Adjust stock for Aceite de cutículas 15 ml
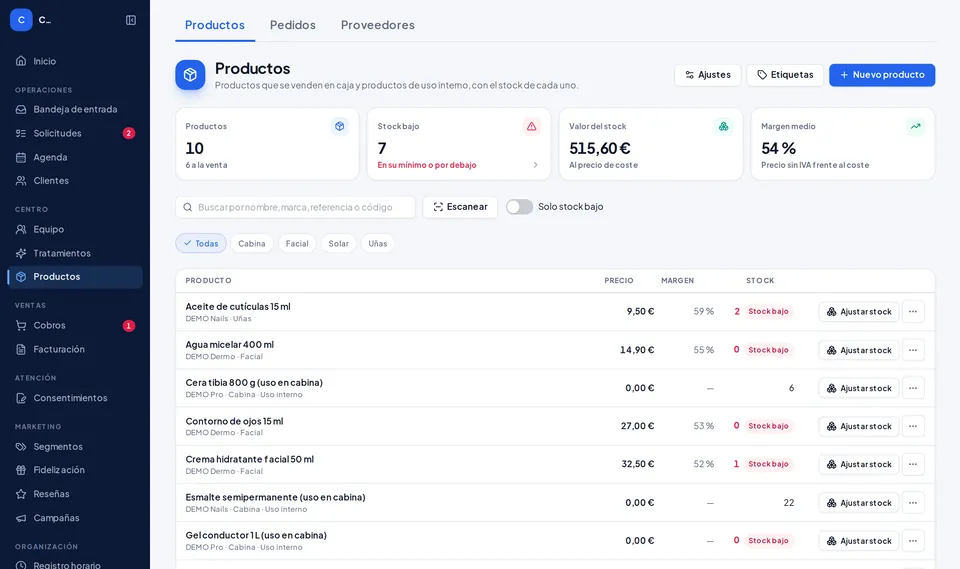Screen dimensions: 960x569 click(859, 312)
